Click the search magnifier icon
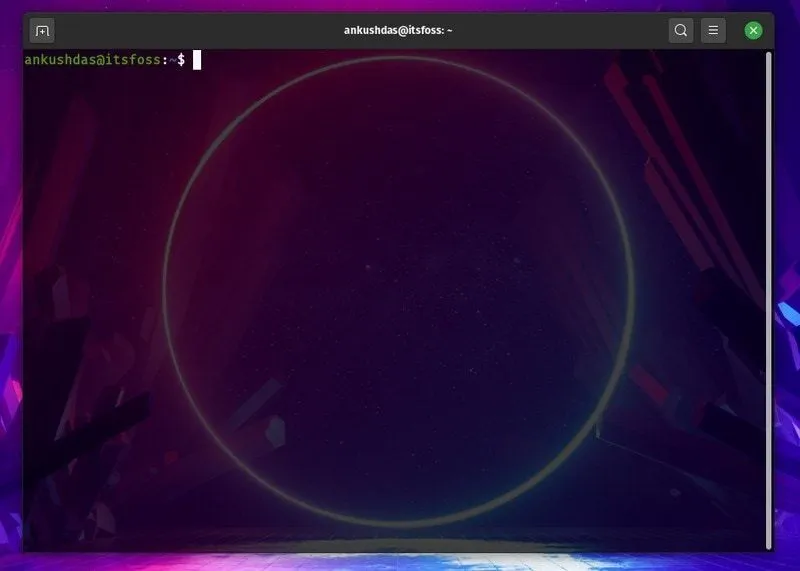This screenshot has height=571, width=800. (681, 31)
